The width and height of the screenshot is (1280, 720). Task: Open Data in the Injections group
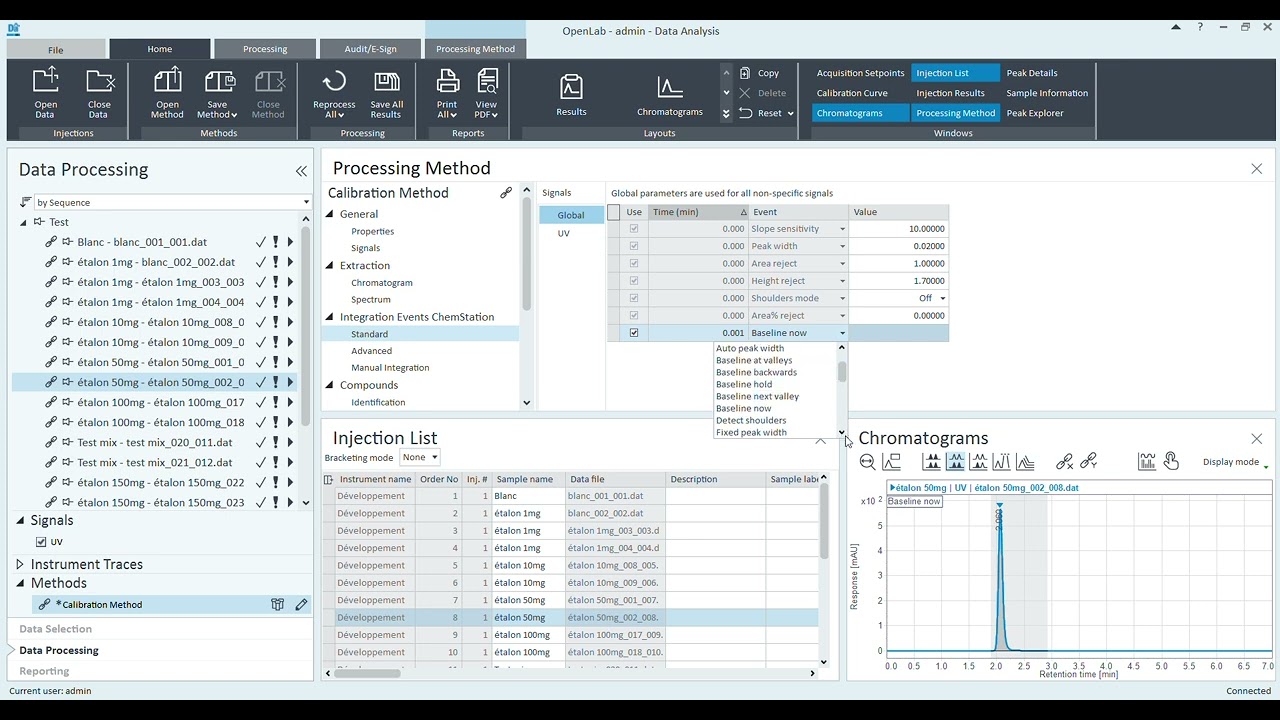tap(46, 93)
